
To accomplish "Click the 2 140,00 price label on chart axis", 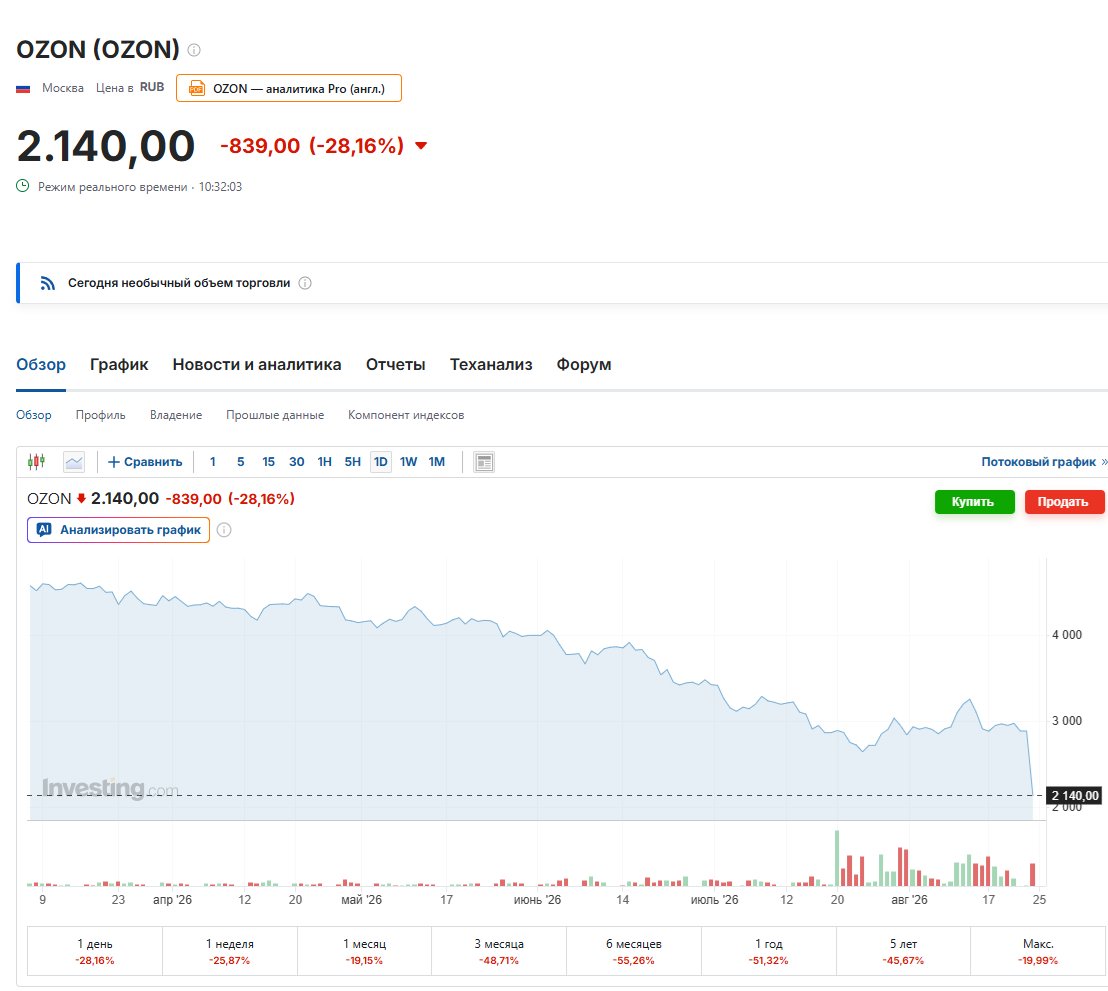I will [x=1074, y=796].
